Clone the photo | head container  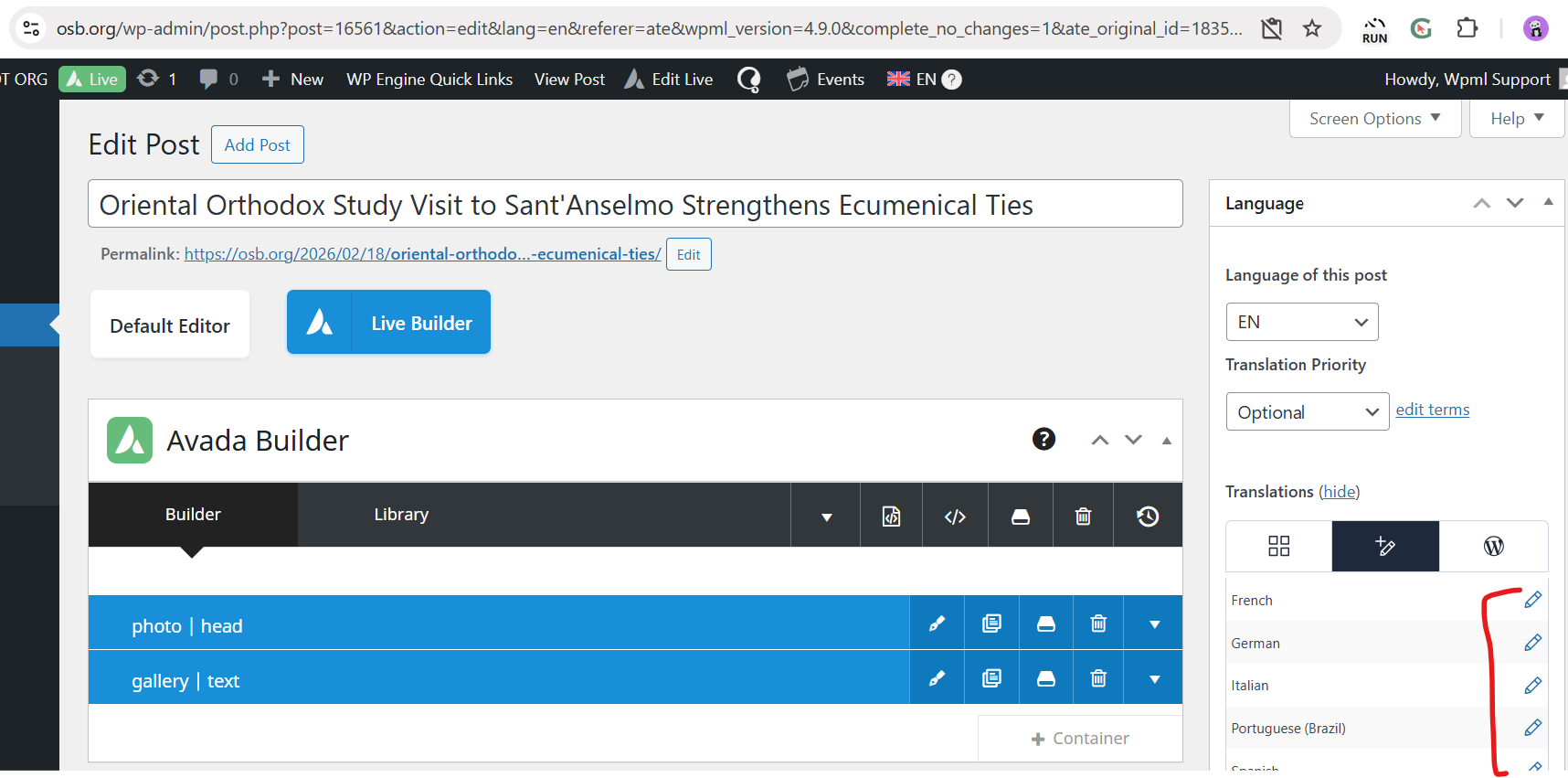click(x=991, y=623)
